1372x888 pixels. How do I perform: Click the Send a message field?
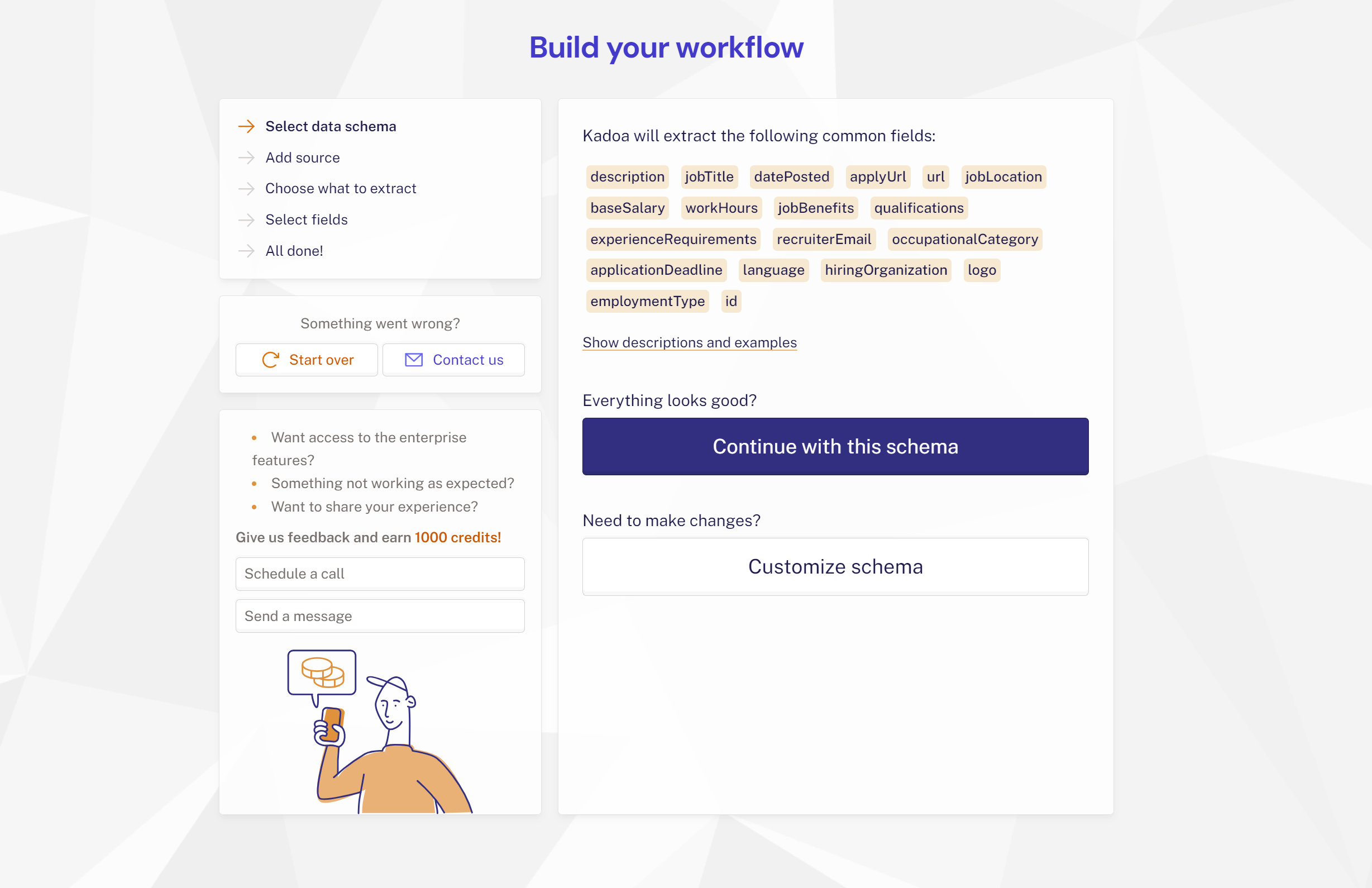(379, 616)
